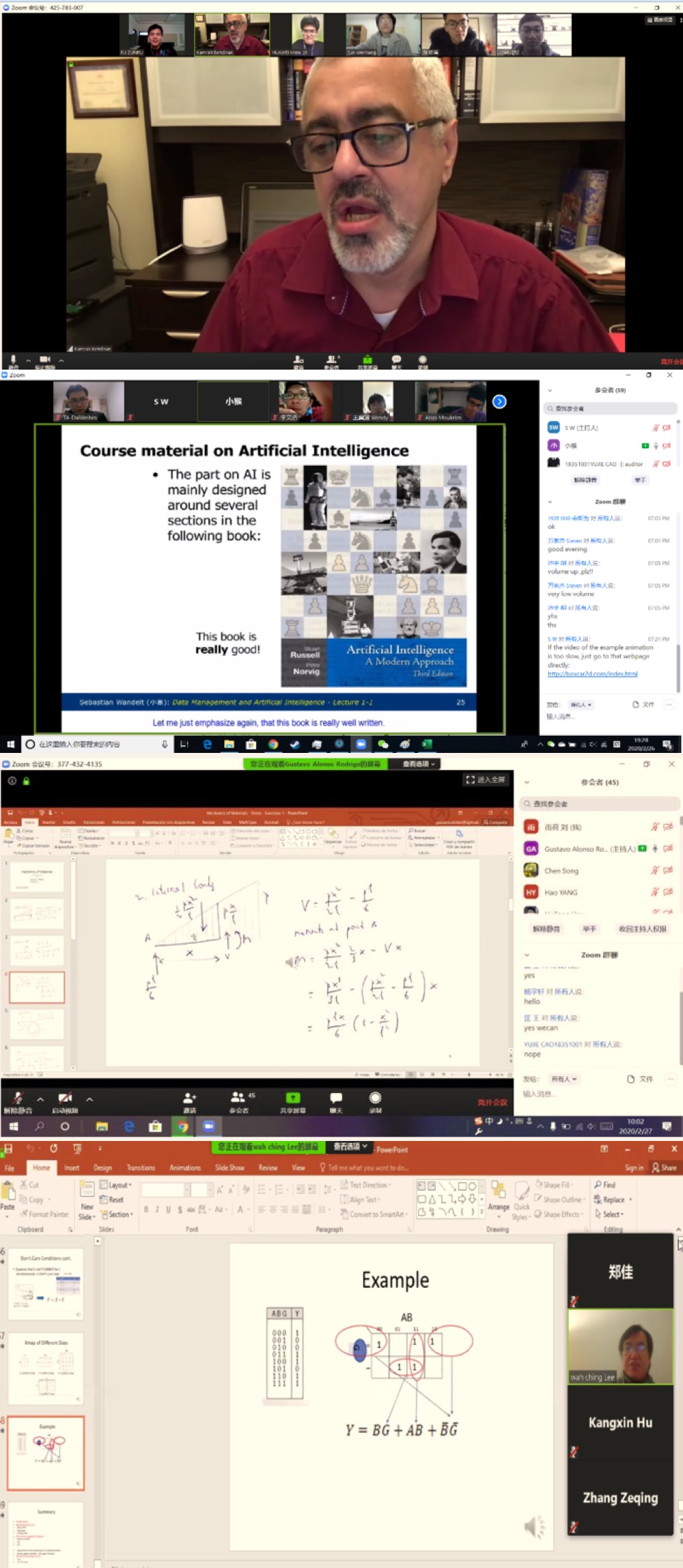The width and height of the screenshot is (683, 1568).
Task: Switch to PowerPoint Transitions tab
Action: coord(141,1168)
